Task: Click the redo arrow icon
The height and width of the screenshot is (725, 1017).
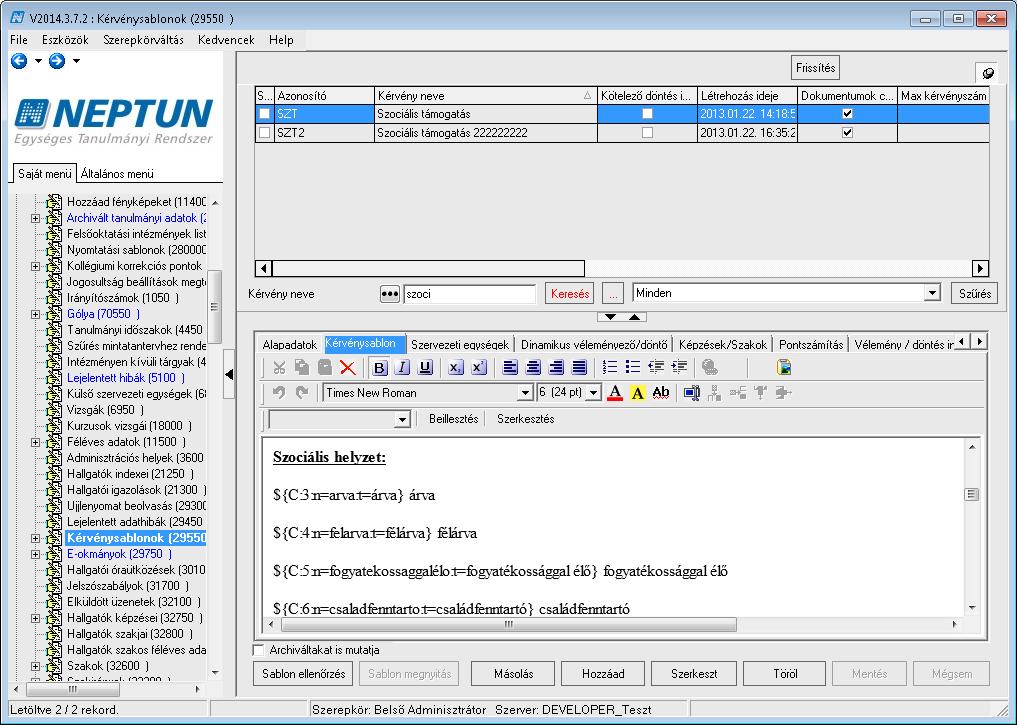Action: [x=302, y=392]
